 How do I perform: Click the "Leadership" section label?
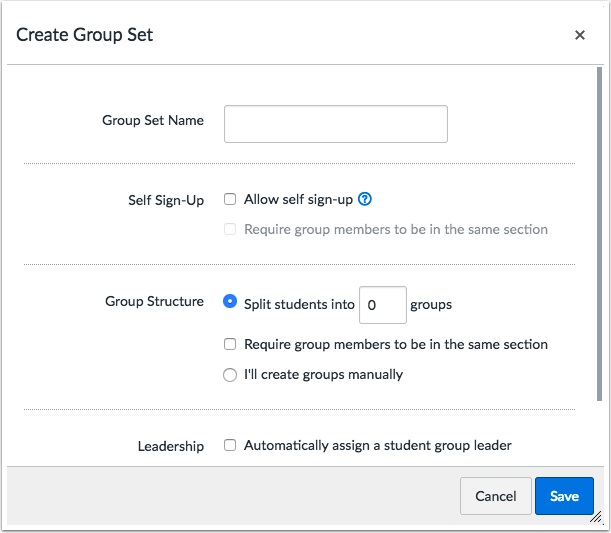171,446
